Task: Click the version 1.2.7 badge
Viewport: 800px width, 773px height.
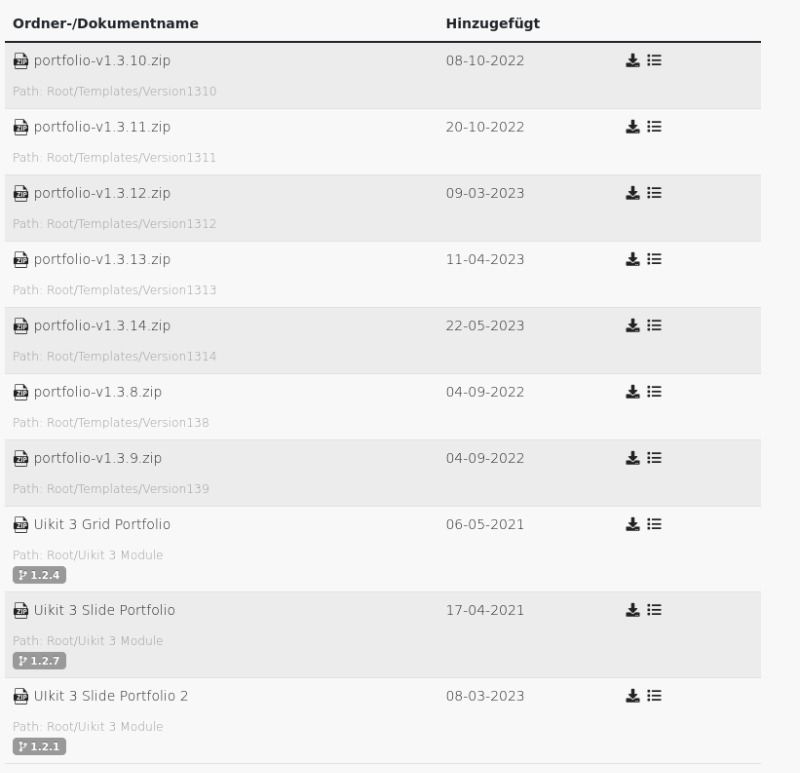Action: pyautogui.click(x=39, y=660)
